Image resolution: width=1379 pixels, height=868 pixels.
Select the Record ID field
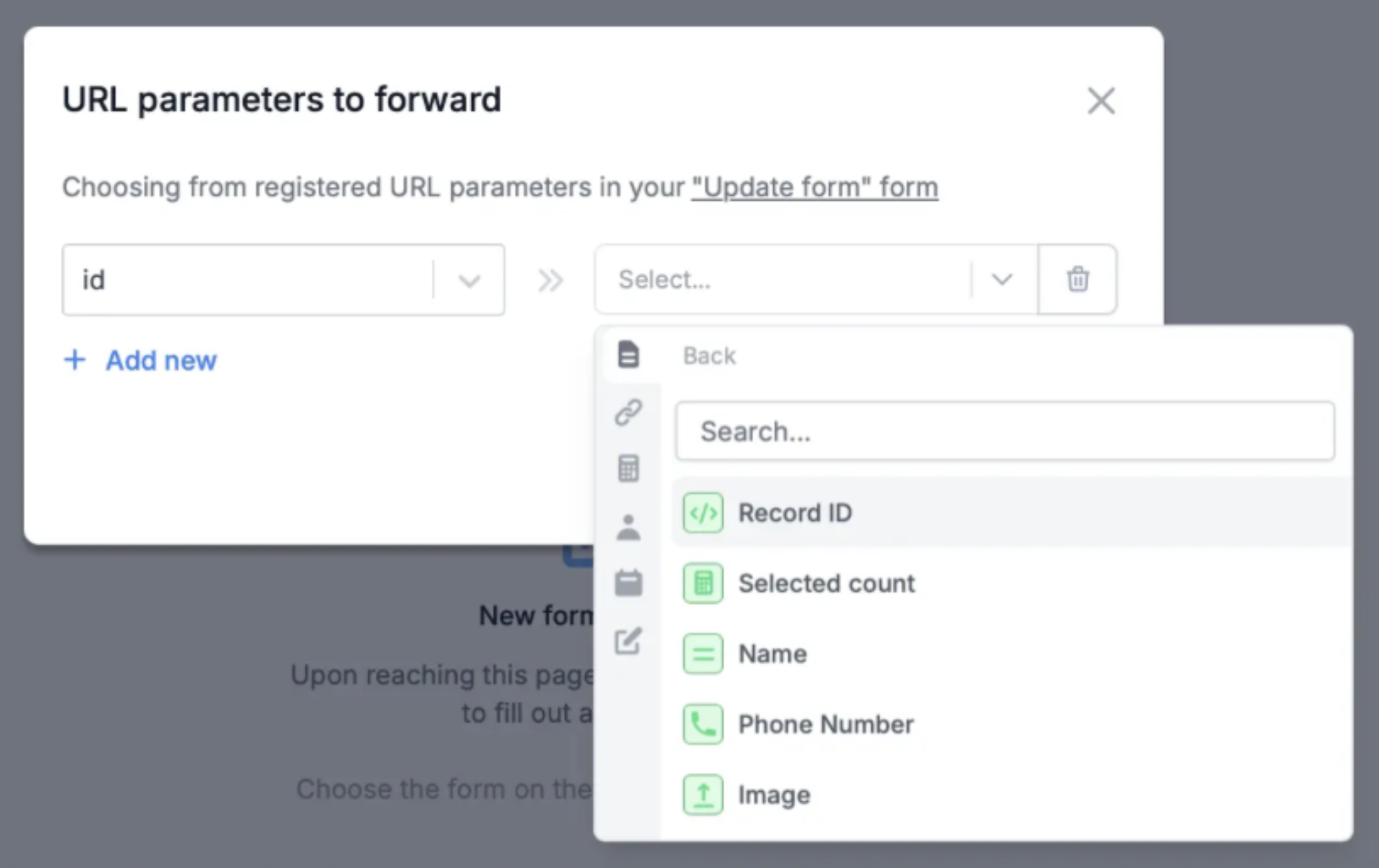(795, 513)
